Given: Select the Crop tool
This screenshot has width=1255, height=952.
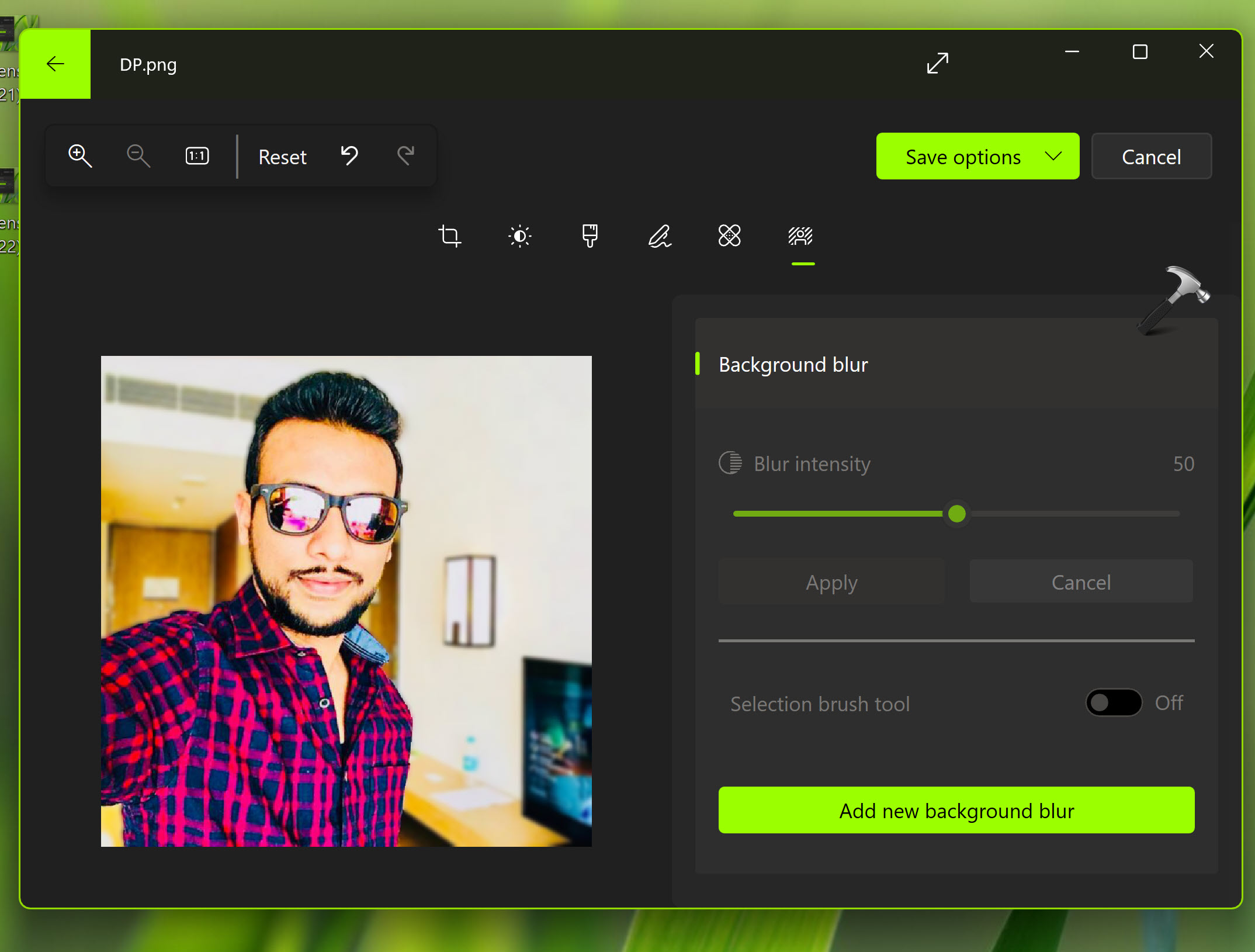Looking at the screenshot, I should [x=449, y=236].
